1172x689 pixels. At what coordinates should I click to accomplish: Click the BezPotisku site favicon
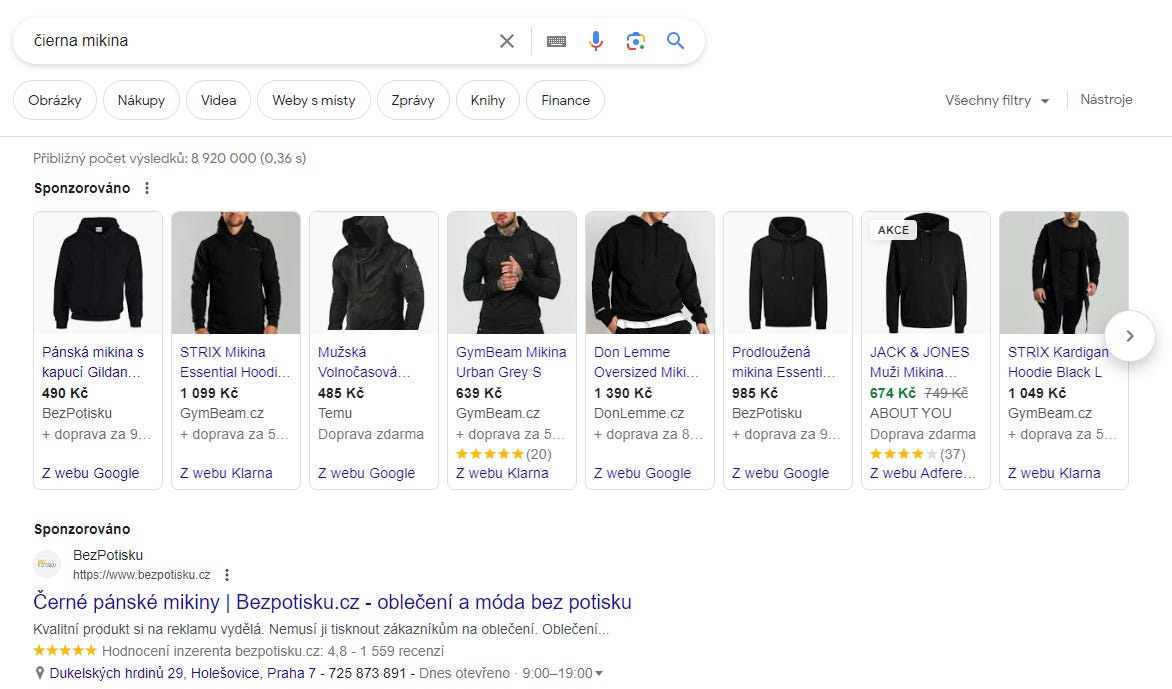pos(47,564)
